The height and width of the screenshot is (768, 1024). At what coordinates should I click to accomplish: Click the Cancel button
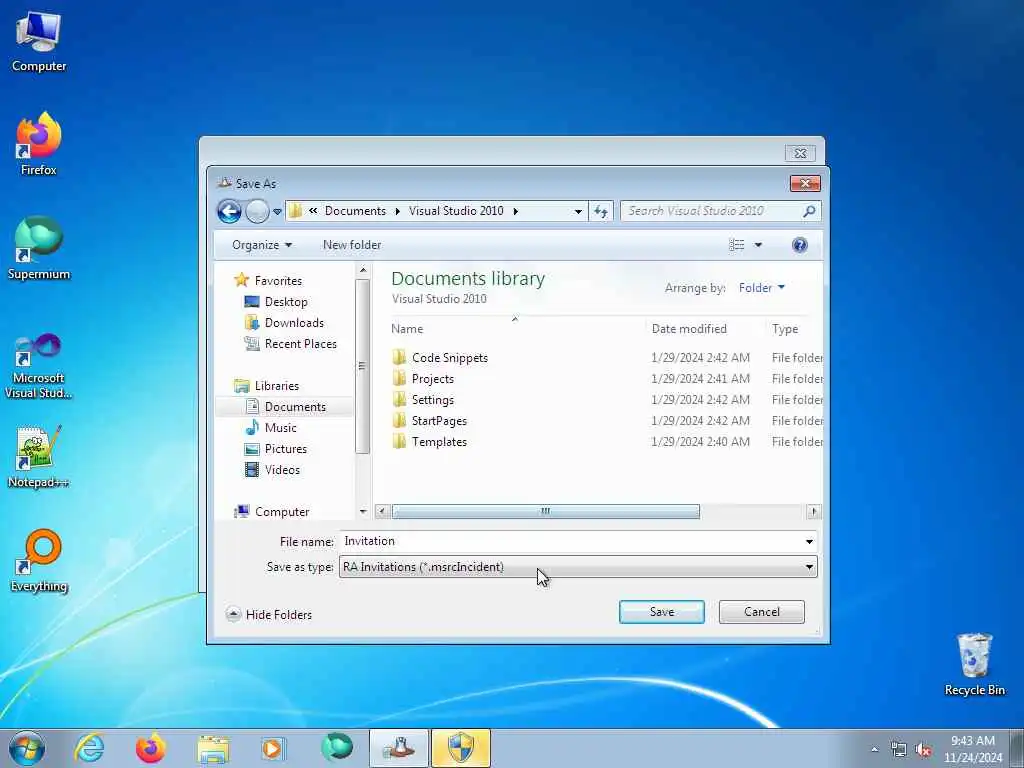(761, 612)
